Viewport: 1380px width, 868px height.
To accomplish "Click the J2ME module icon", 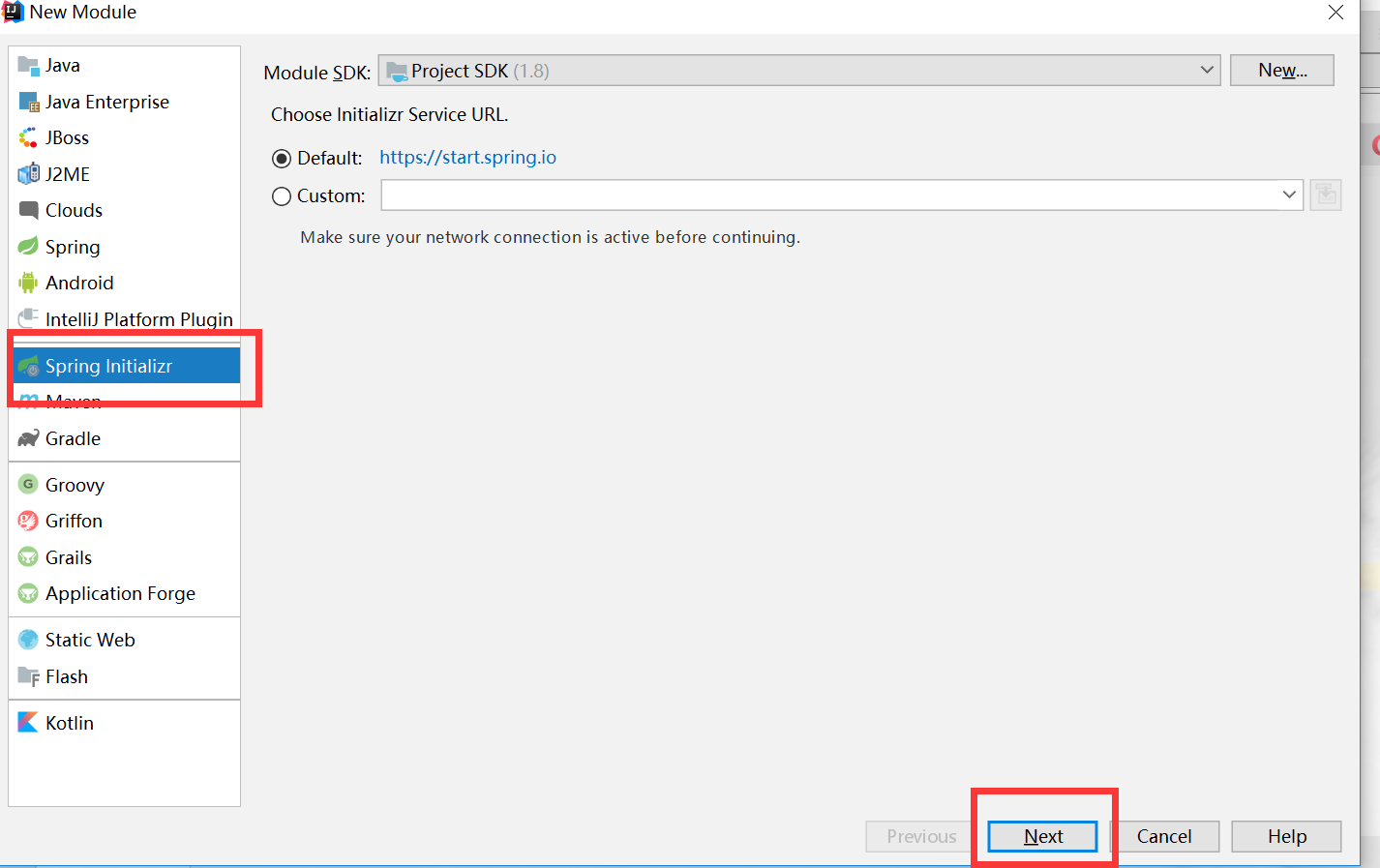I will click(x=28, y=174).
